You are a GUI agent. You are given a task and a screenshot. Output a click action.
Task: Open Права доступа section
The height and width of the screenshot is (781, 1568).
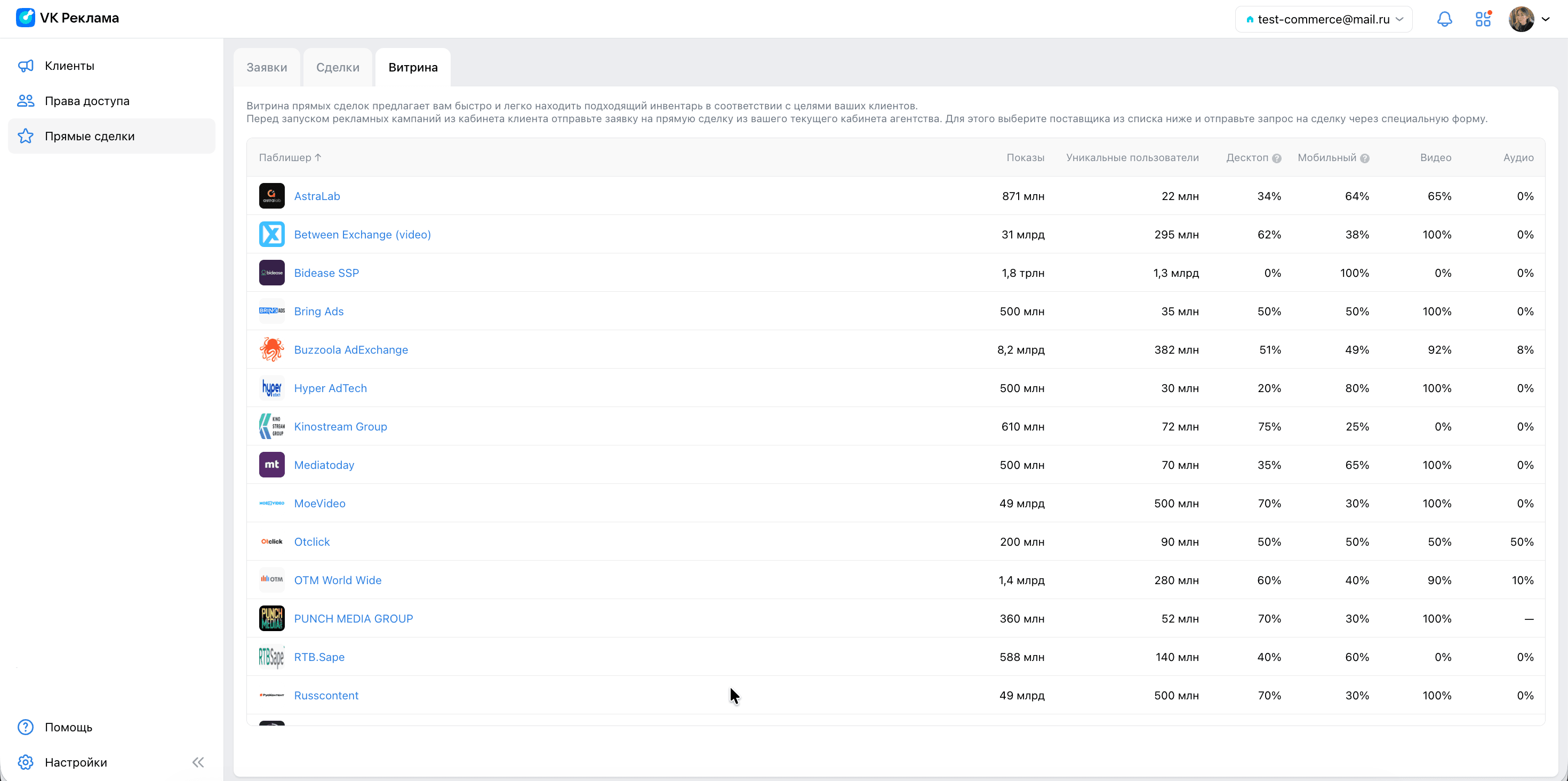coord(111,101)
